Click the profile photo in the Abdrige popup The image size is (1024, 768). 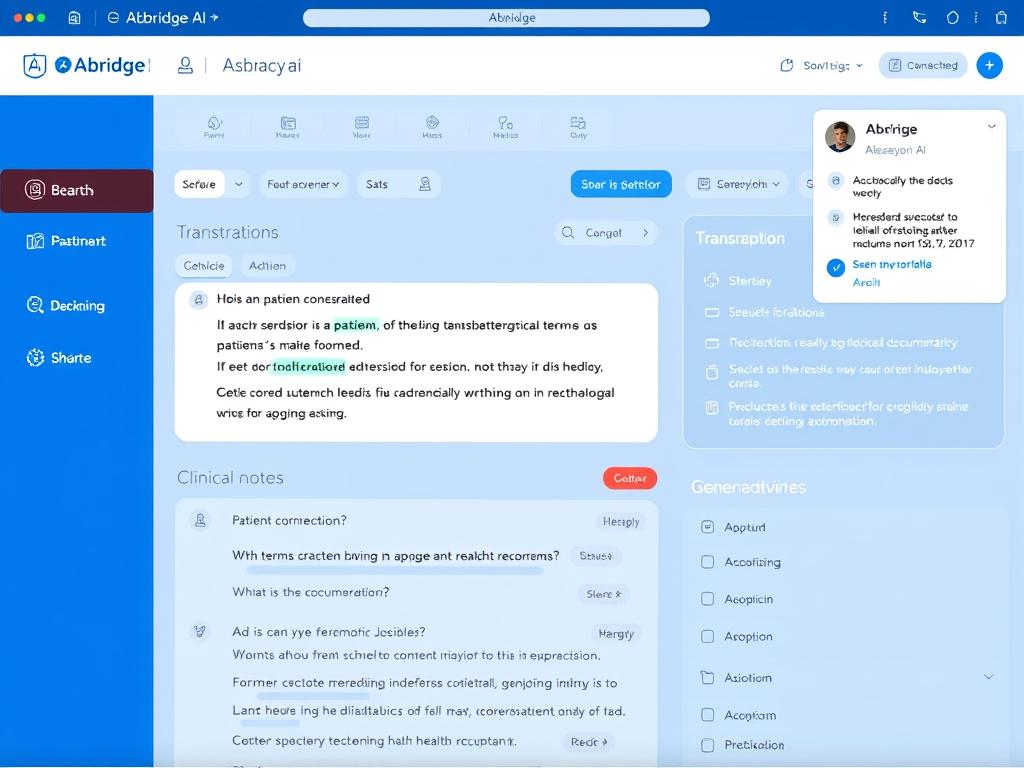coord(840,136)
